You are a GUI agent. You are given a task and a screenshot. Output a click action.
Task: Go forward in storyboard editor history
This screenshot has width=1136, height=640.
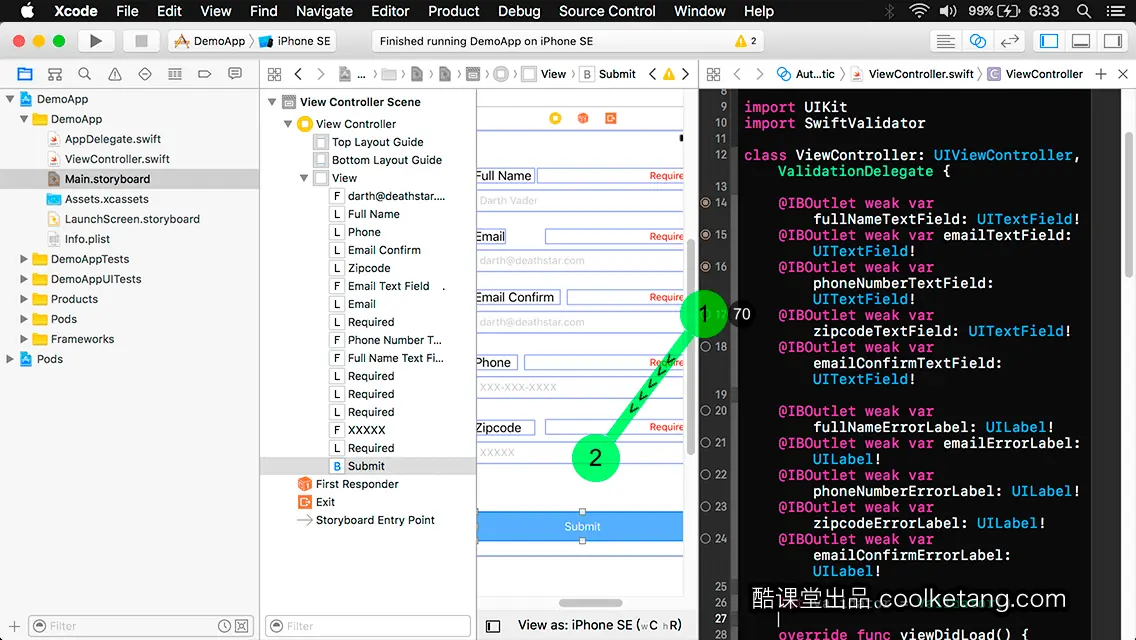pos(320,74)
